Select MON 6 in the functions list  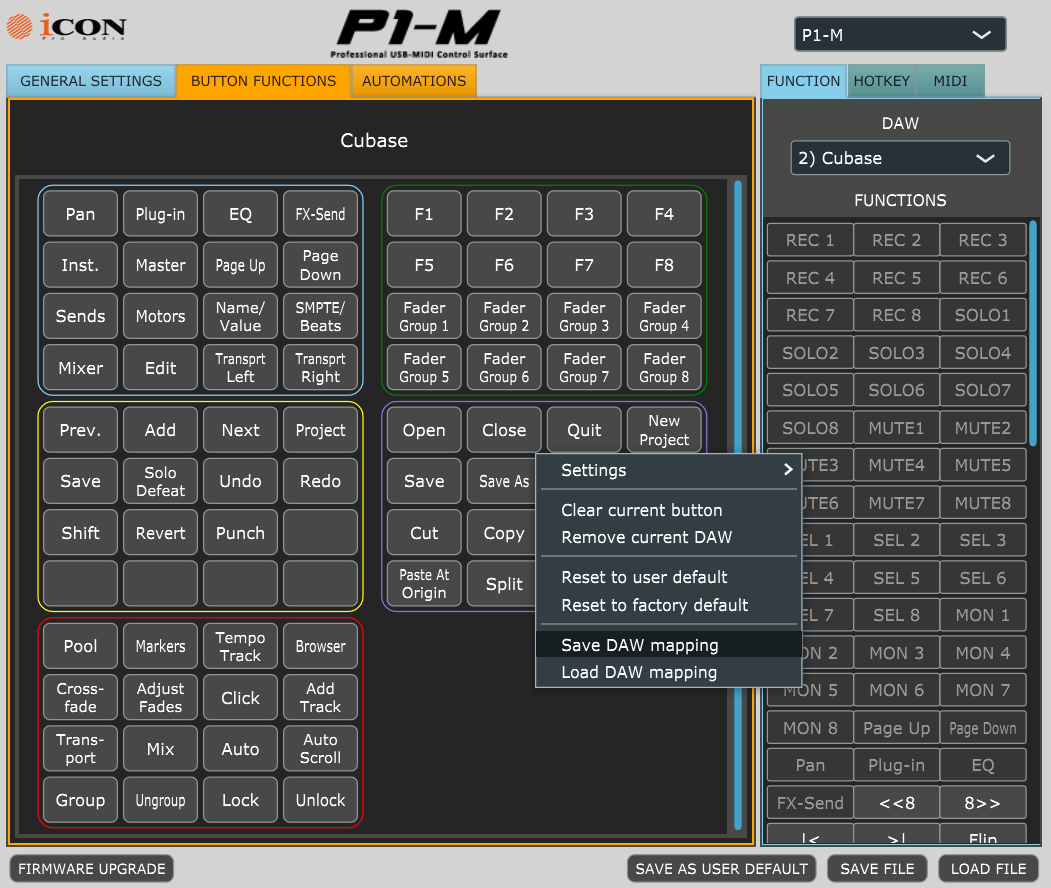pyautogui.click(x=896, y=690)
